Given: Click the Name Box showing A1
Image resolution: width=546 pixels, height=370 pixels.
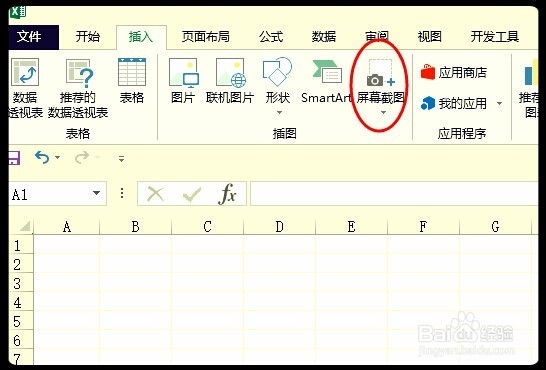Looking at the screenshot, I should point(49,194).
